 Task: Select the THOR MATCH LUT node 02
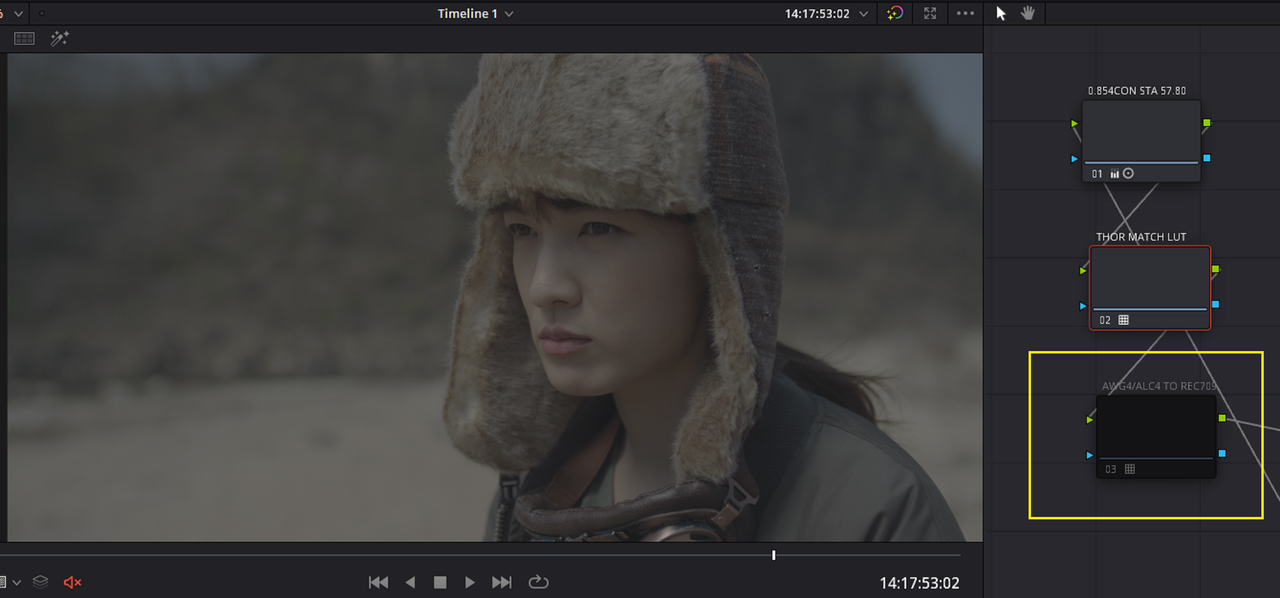coord(1149,288)
